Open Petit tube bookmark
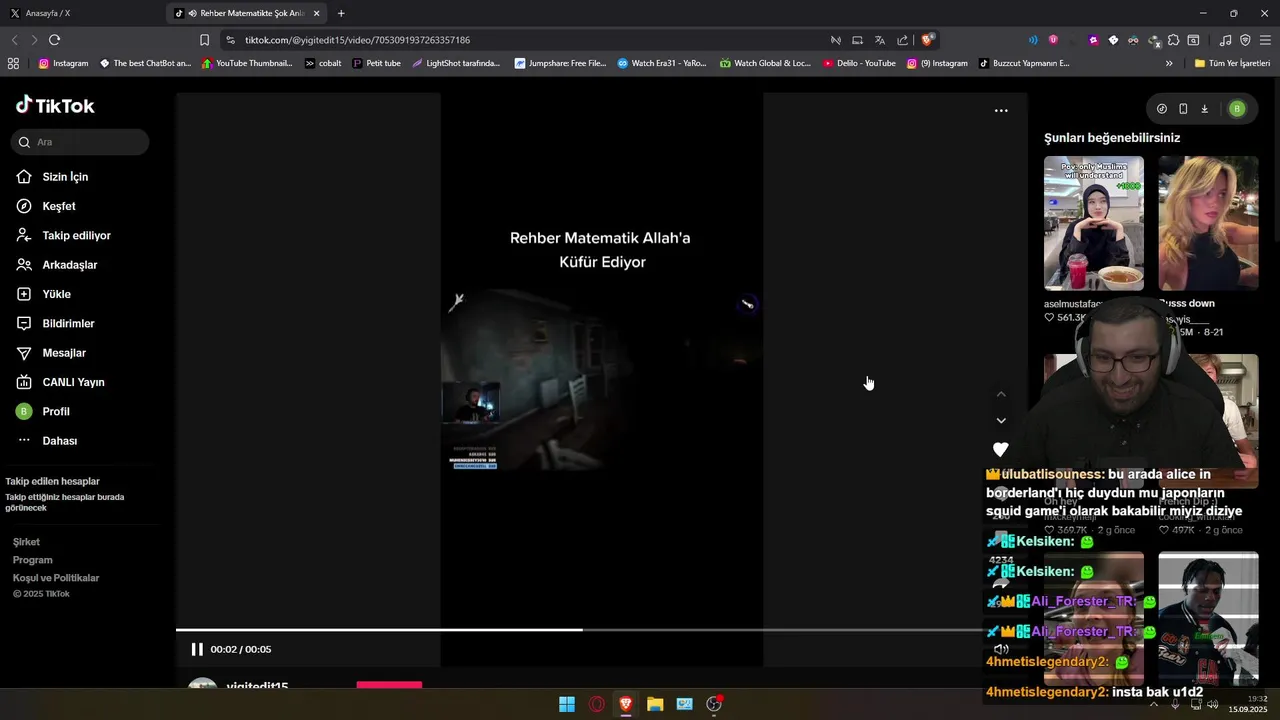The image size is (1280, 720). [376, 63]
